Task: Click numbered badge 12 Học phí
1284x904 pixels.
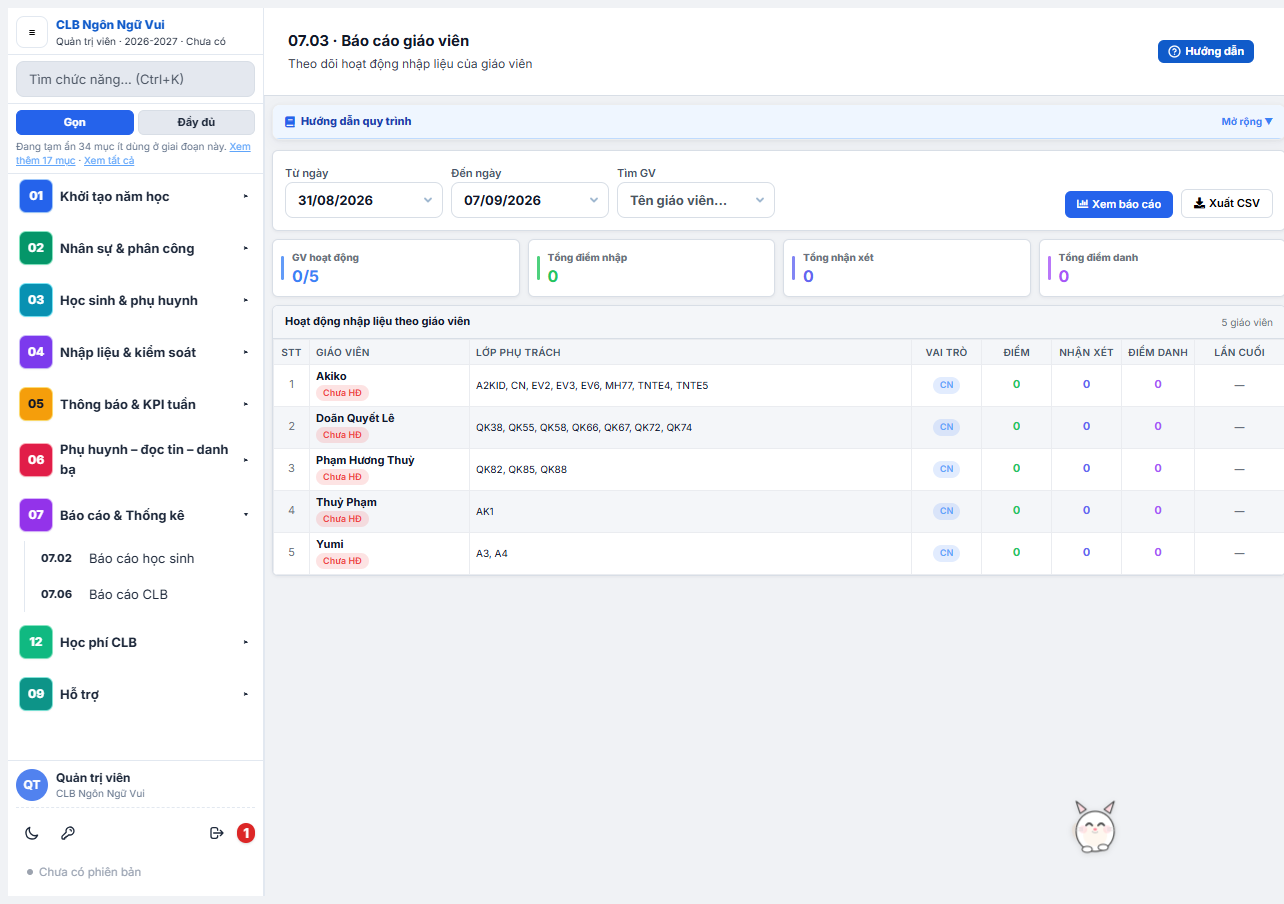Action: coord(36,642)
